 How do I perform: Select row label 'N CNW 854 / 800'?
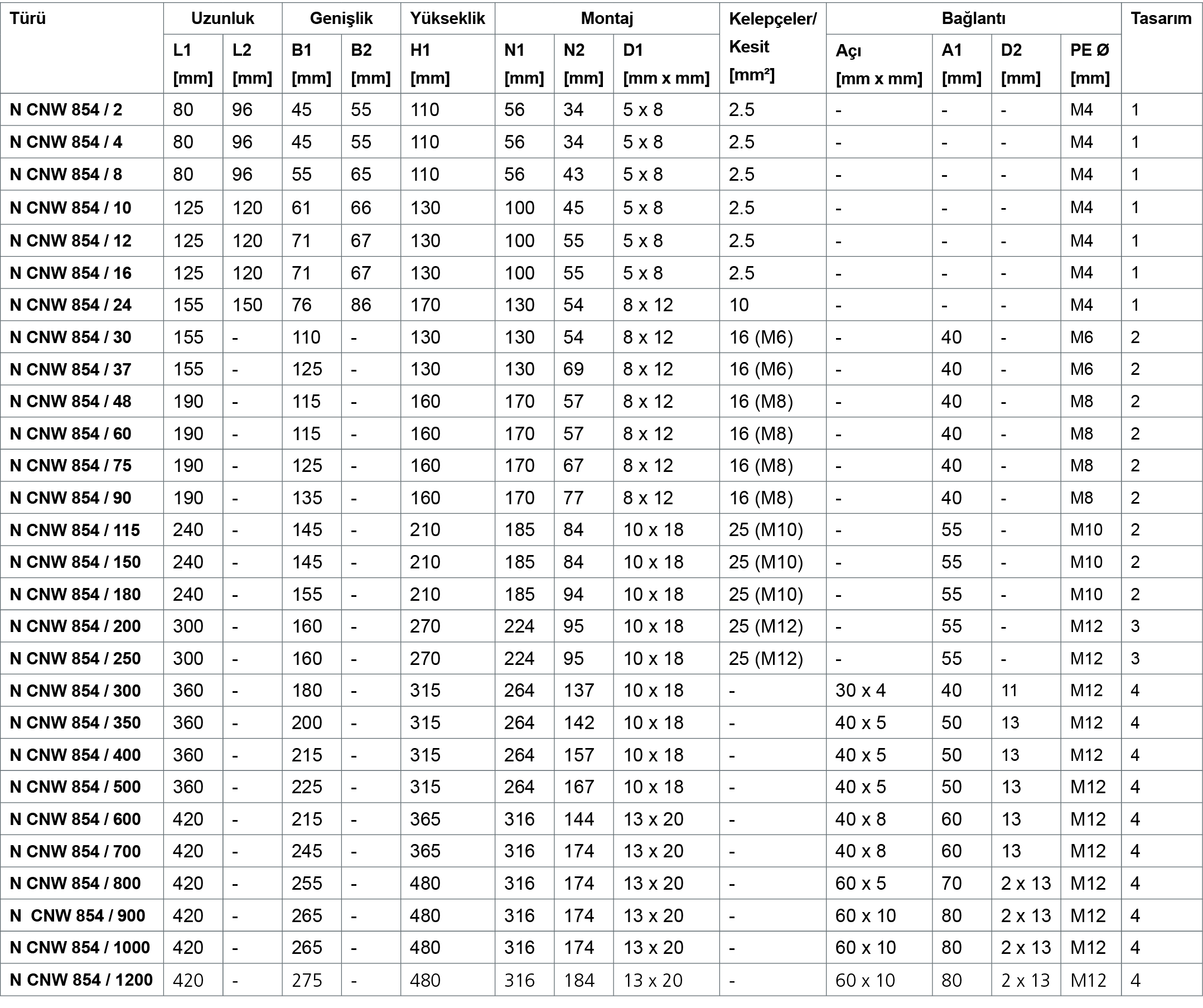tap(75, 883)
